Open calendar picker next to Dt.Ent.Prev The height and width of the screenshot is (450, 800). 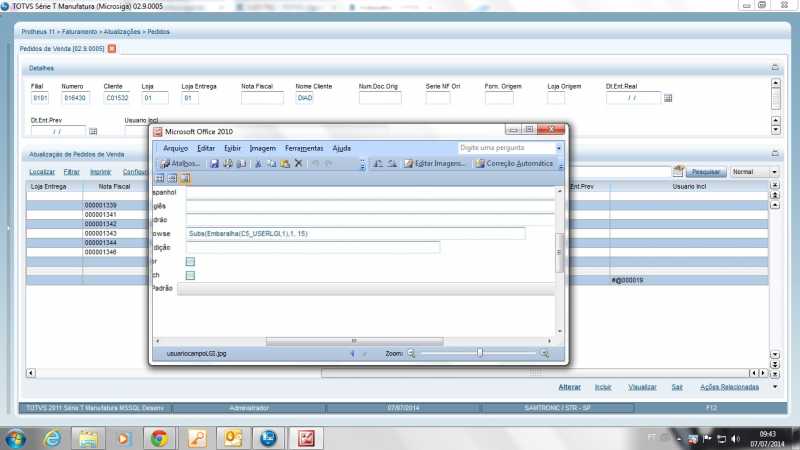pos(93,132)
